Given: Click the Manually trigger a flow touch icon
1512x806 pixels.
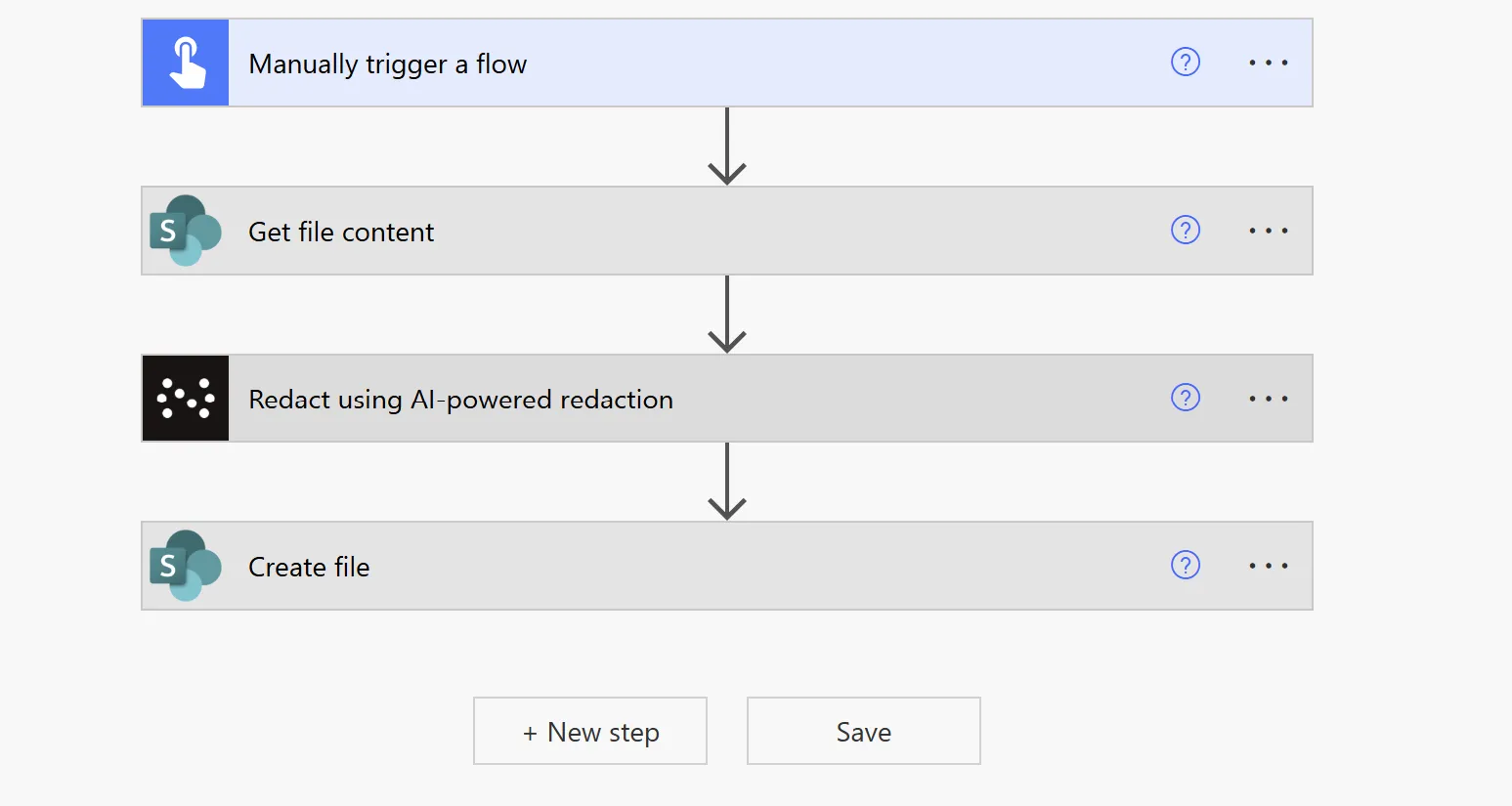Looking at the screenshot, I should click(185, 62).
